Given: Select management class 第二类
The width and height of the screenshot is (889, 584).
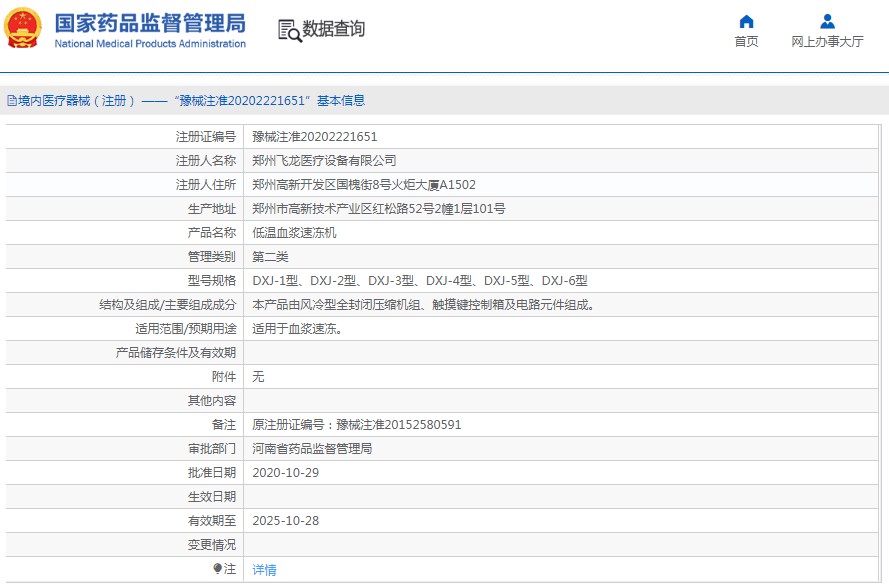Looking at the screenshot, I should pos(270,257).
